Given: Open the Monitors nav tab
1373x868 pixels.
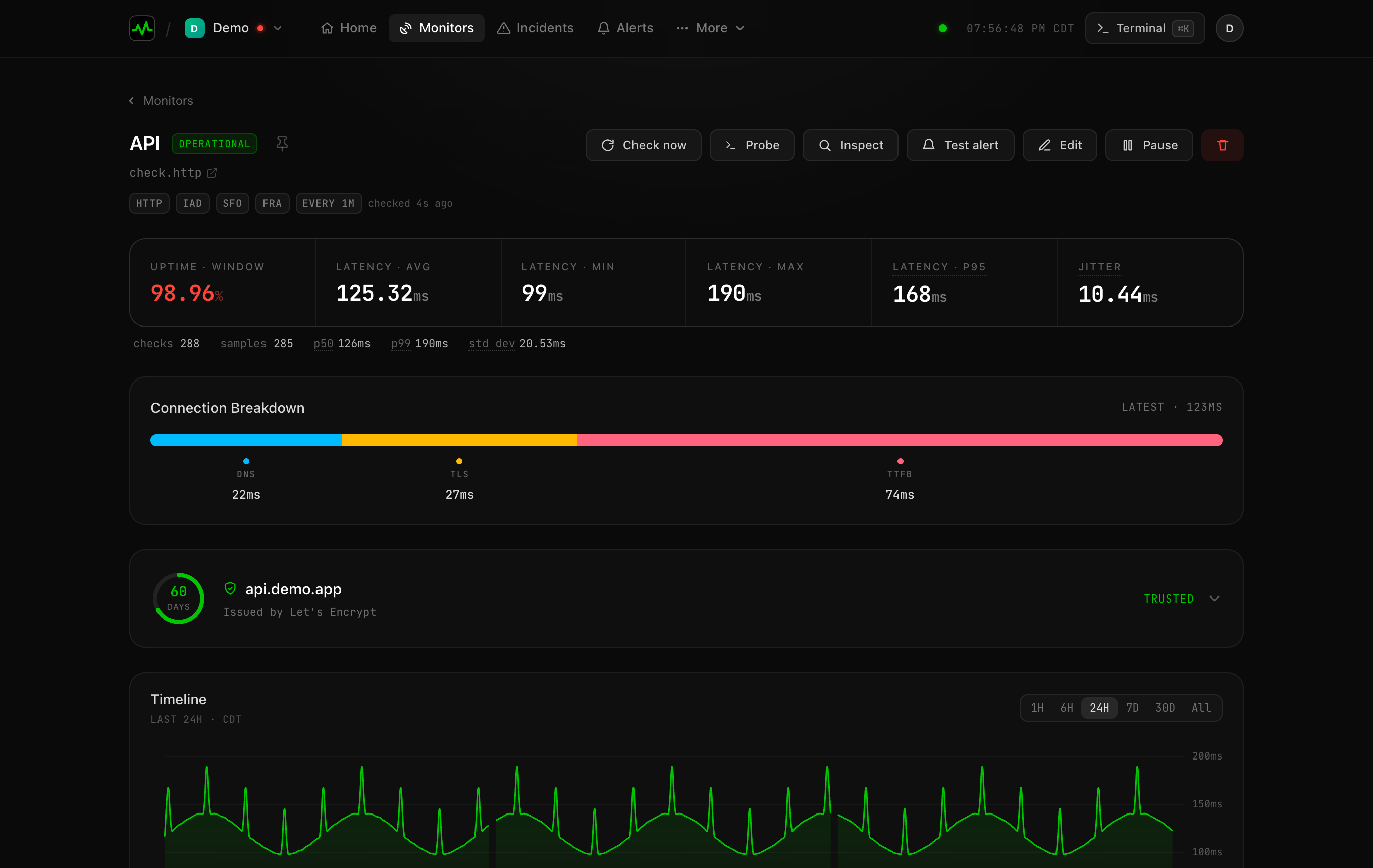Looking at the screenshot, I should (437, 28).
